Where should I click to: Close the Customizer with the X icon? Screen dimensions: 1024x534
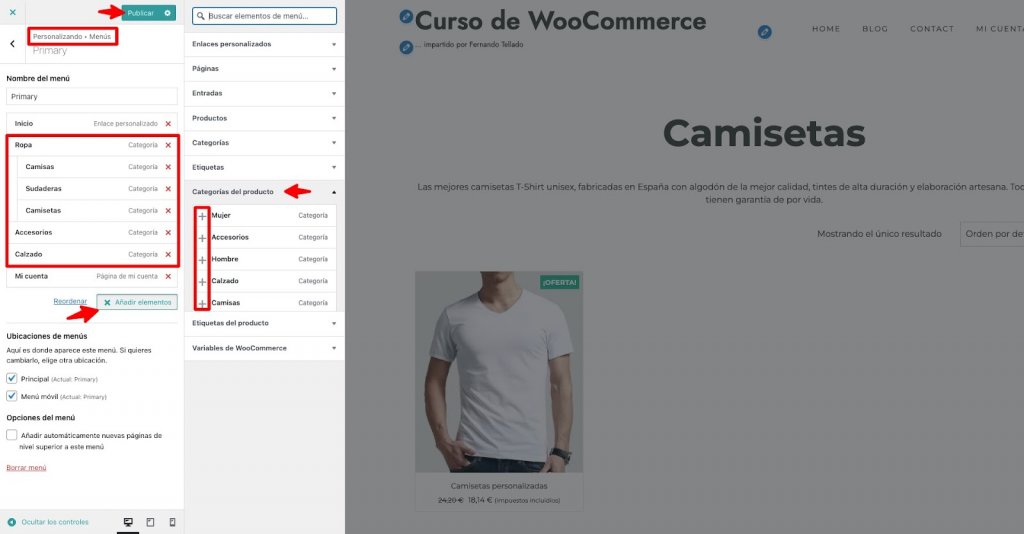coord(12,12)
